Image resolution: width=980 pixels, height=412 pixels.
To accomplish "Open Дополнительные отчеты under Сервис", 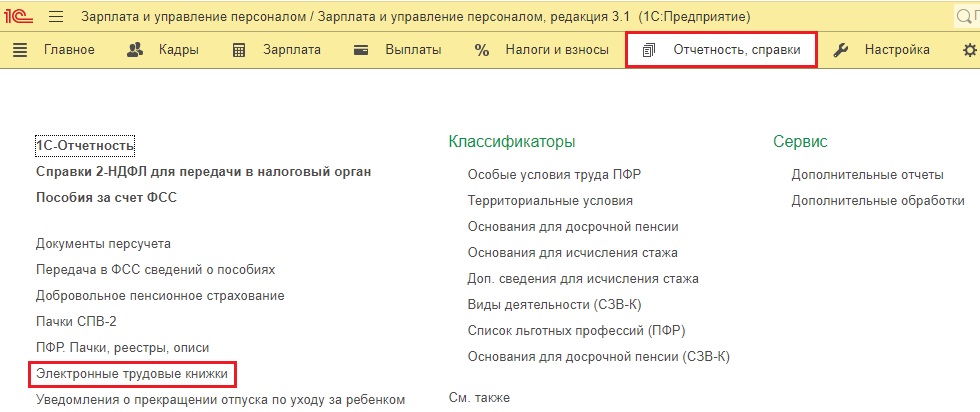I will click(853, 174).
